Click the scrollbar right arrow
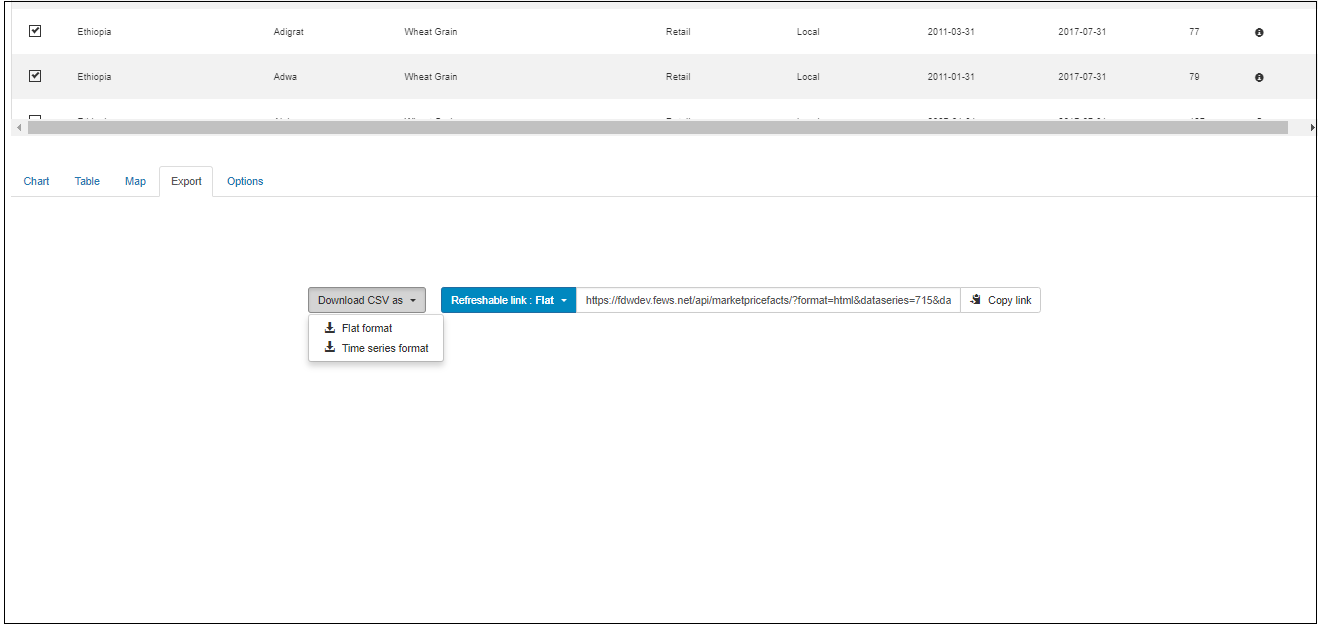The width and height of the screenshot is (1318, 628). click(1312, 128)
